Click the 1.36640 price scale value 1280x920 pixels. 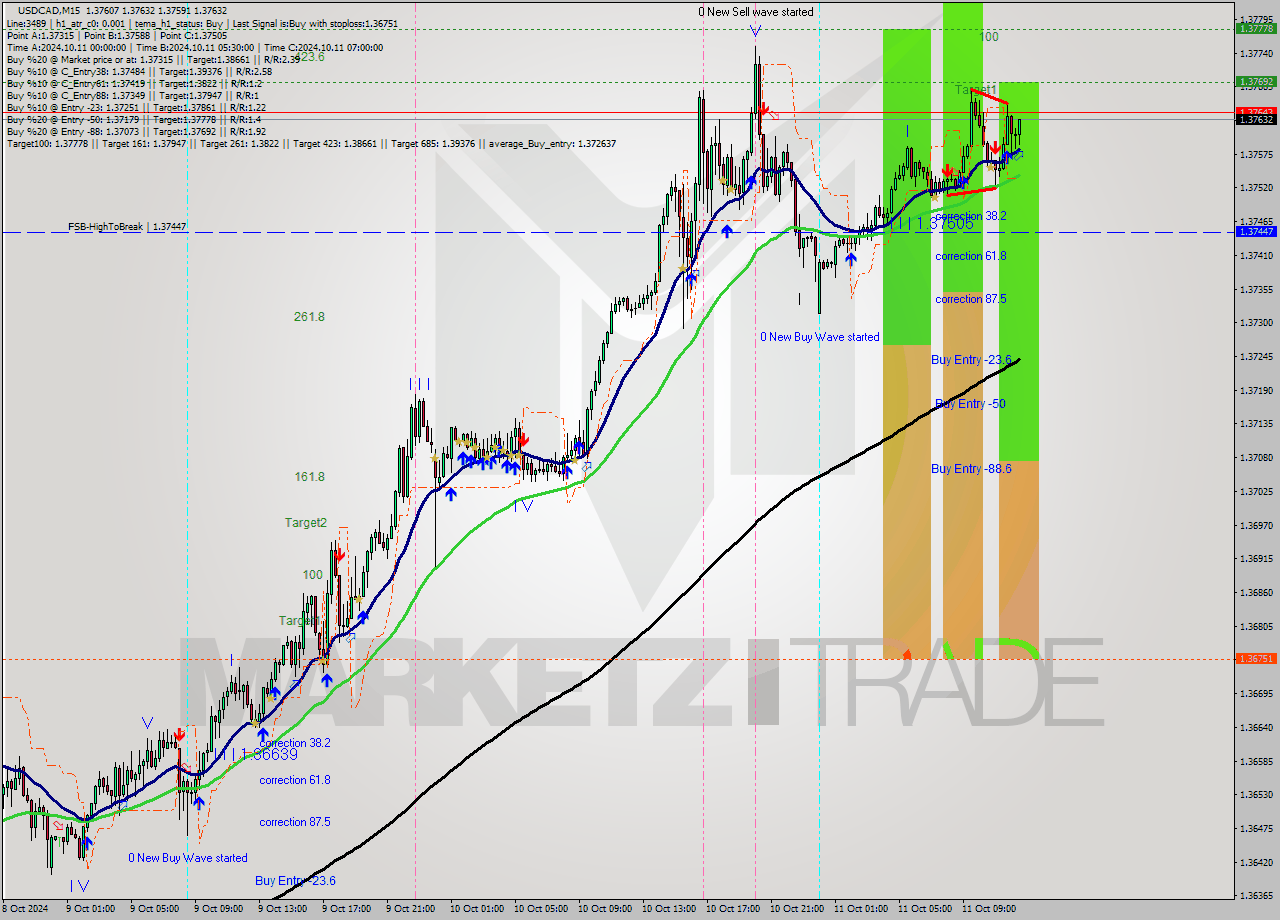pos(1256,727)
